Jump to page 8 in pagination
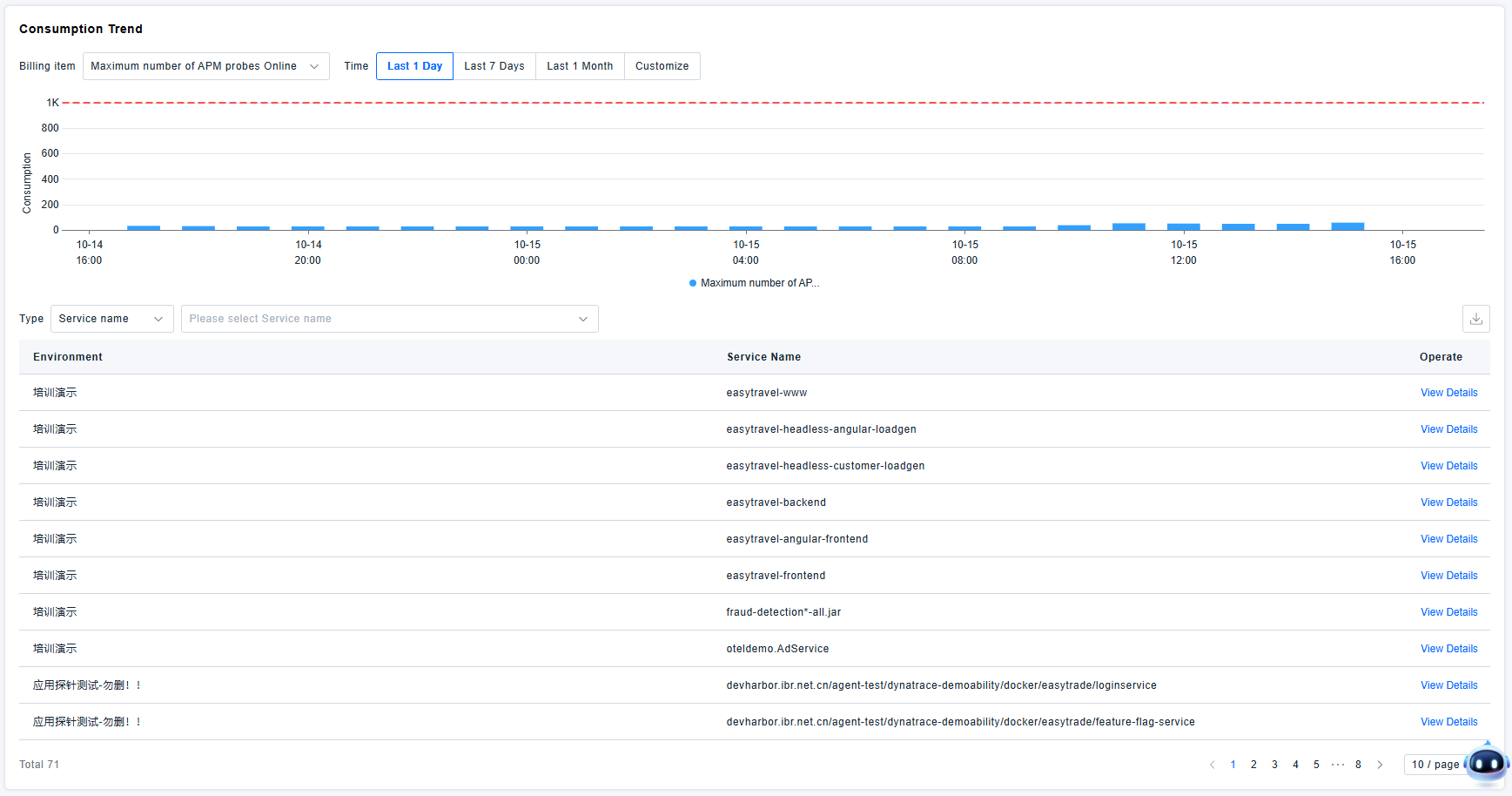1512x796 pixels. pos(1358,765)
